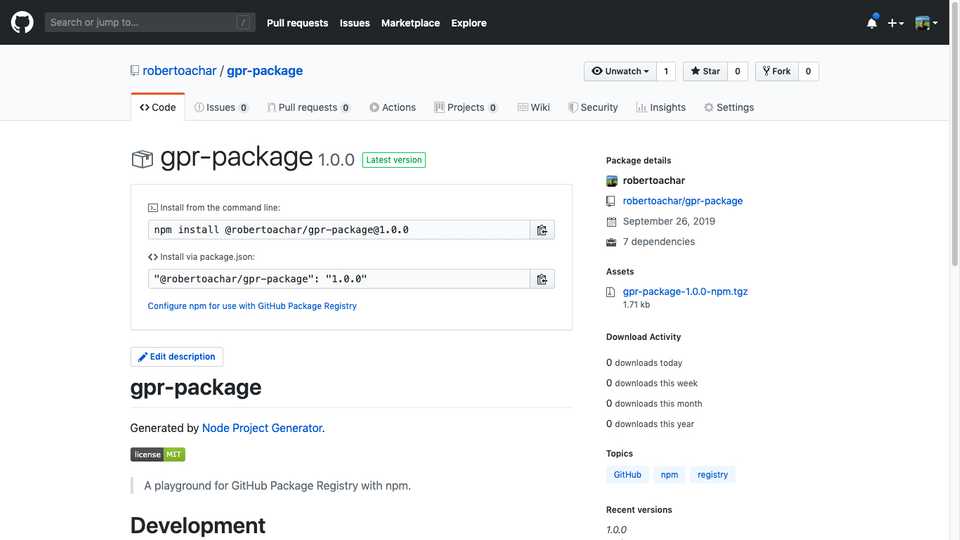960x540 pixels.
Task: Select the GitHub topic tag
Action: coord(628,474)
